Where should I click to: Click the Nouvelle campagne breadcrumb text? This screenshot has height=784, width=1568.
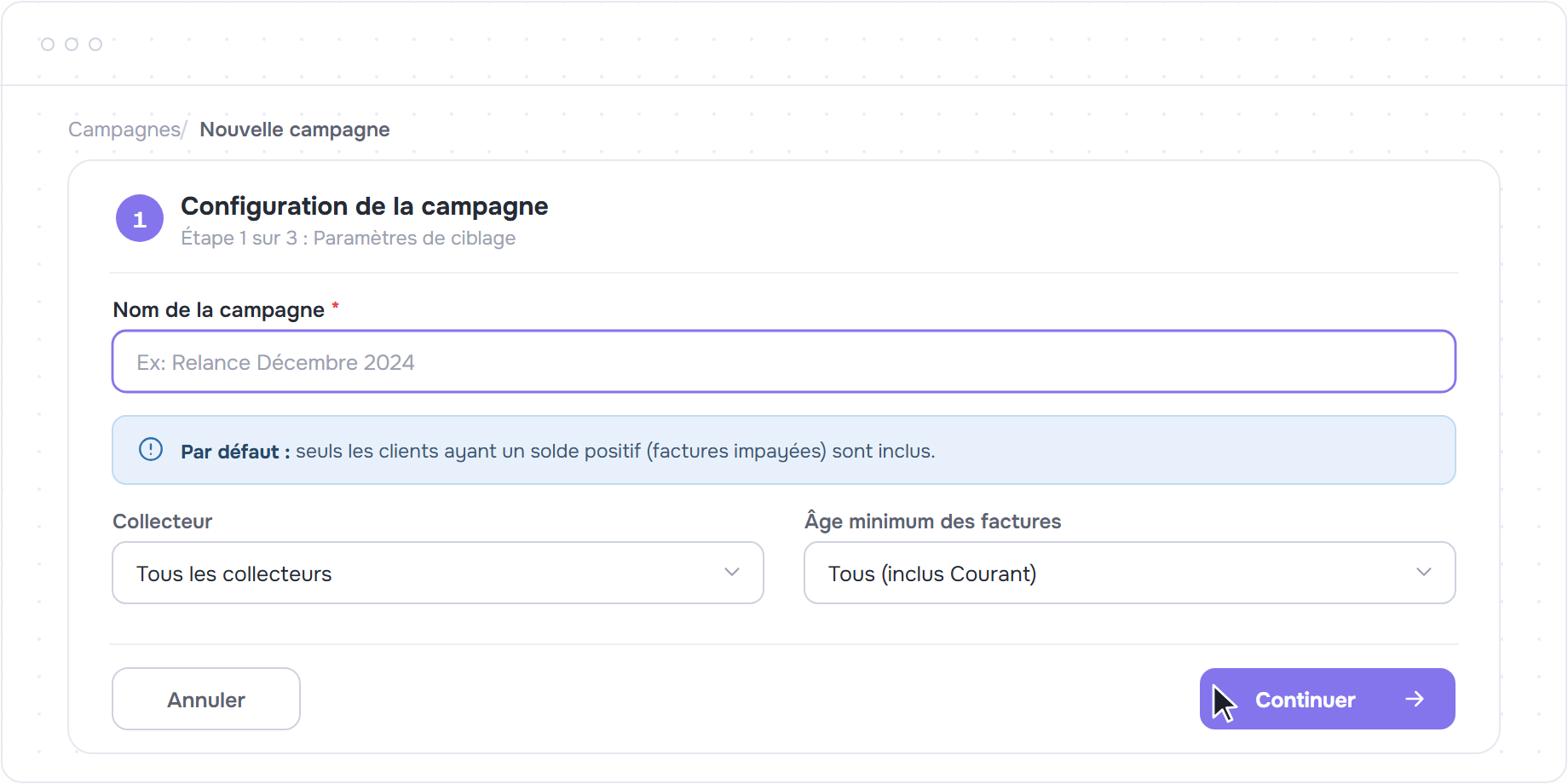click(x=295, y=130)
